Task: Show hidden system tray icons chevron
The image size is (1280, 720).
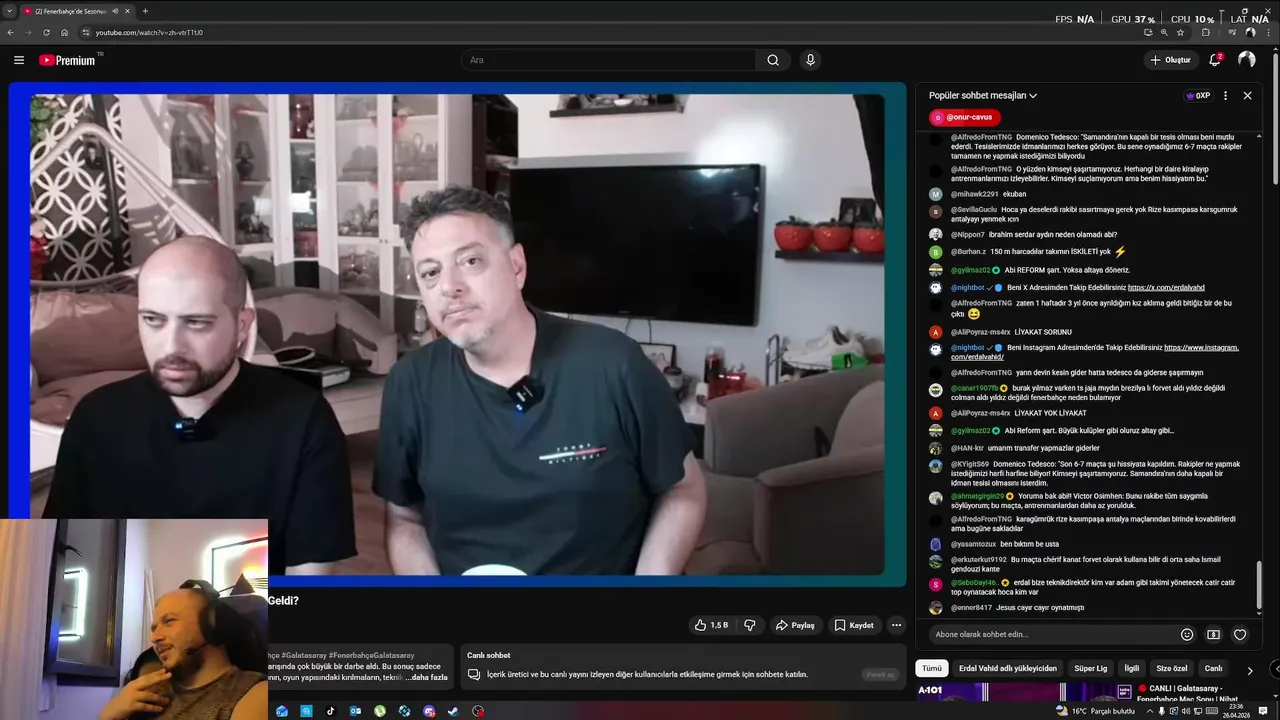Action: [1148, 711]
